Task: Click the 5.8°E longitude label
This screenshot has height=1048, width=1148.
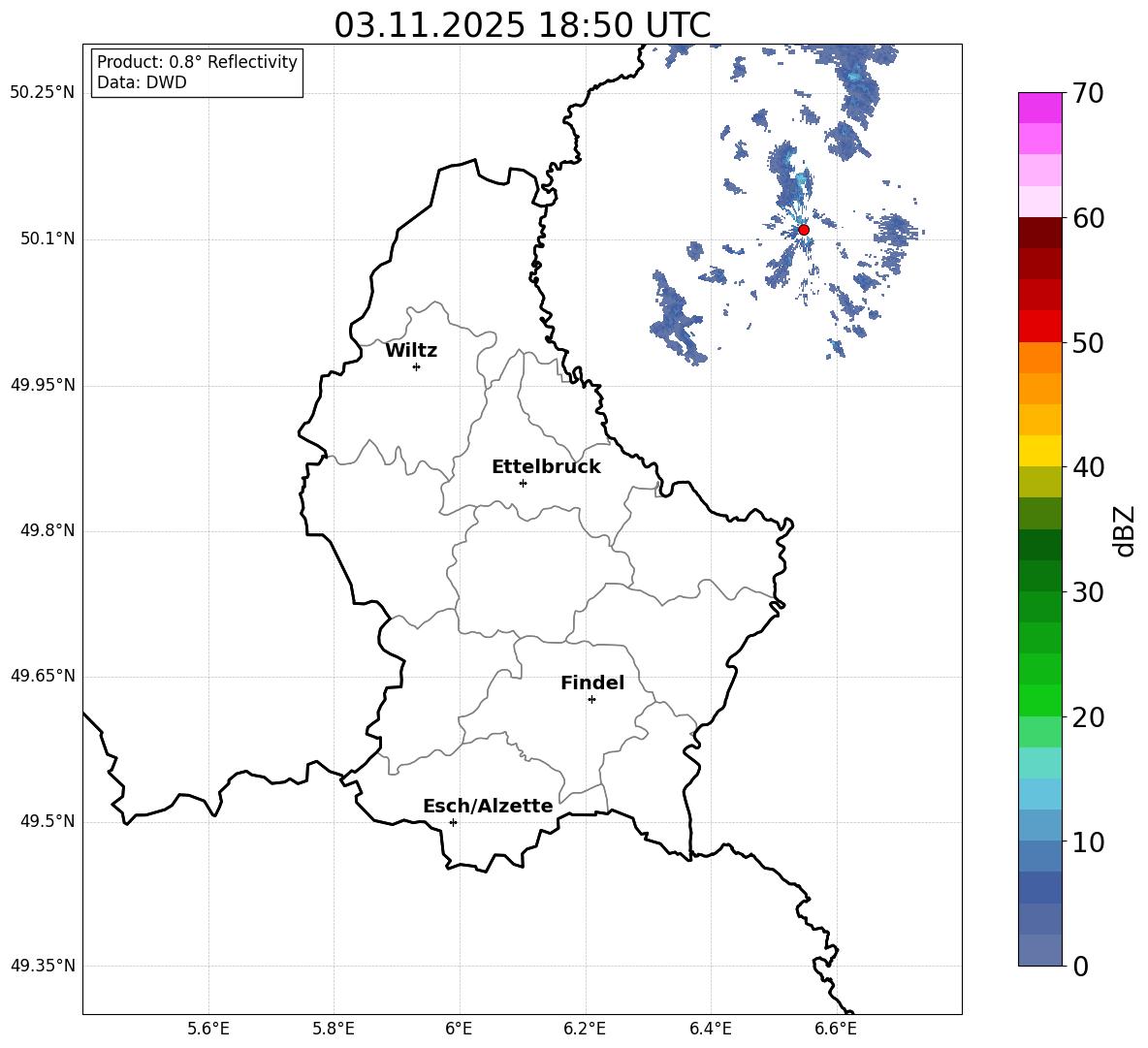Action: click(334, 1029)
